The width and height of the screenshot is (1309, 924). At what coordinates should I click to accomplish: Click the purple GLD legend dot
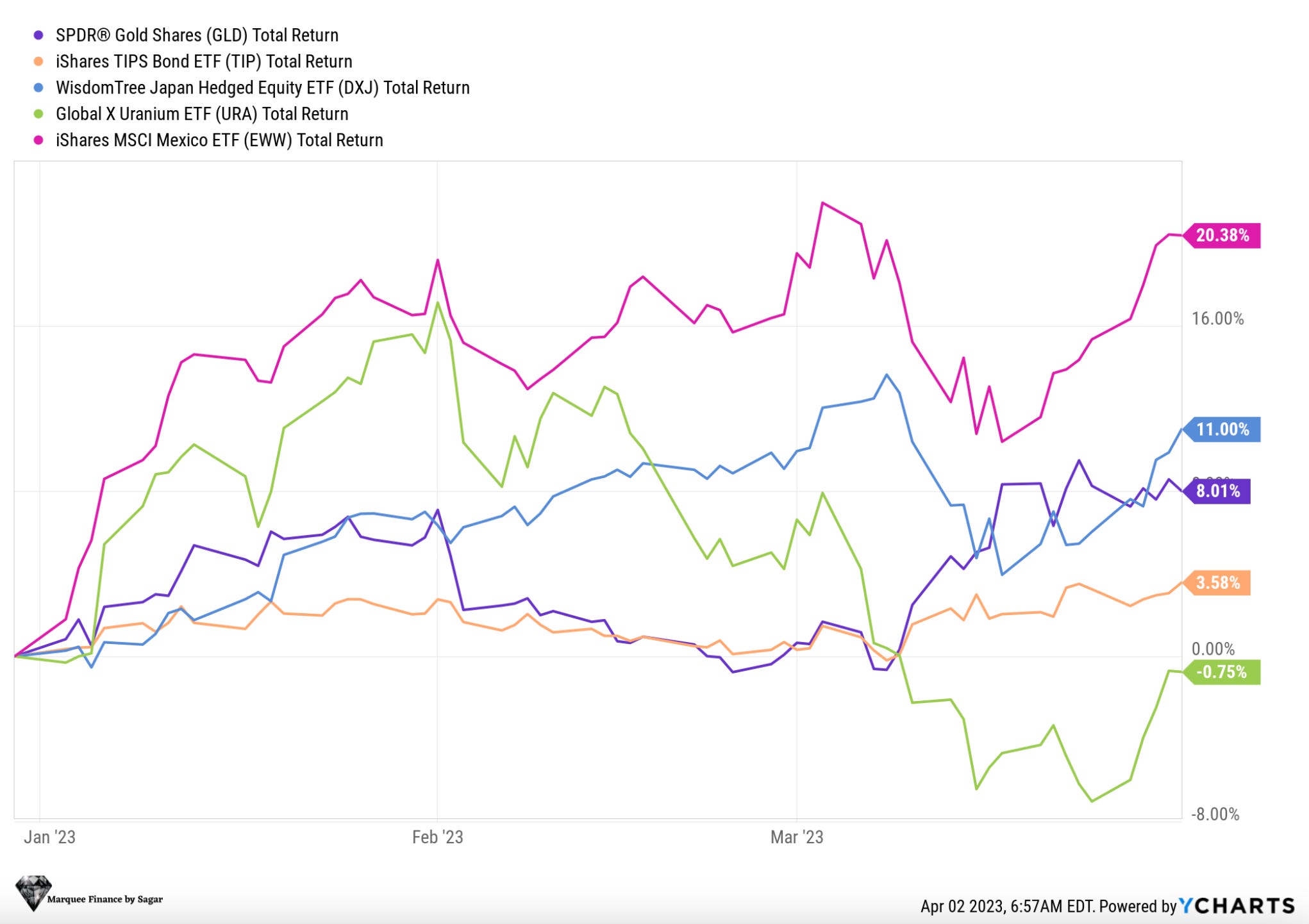pyautogui.click(x=38, y=35)
